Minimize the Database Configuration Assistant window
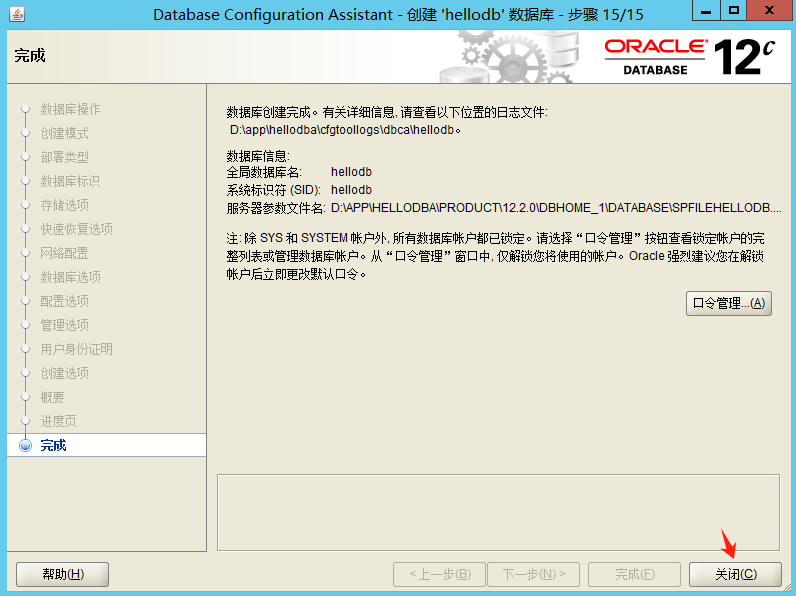This screenshot has width=796, height=596. (706, 10)
